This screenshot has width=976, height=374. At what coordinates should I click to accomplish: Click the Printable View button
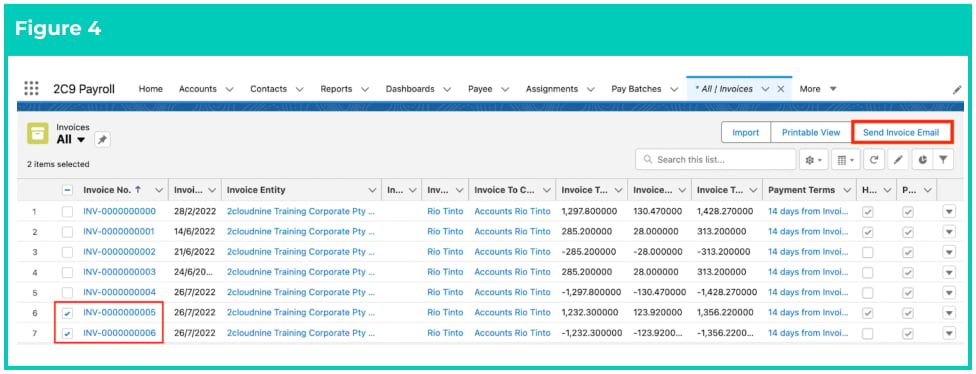[x=811, y=133]
